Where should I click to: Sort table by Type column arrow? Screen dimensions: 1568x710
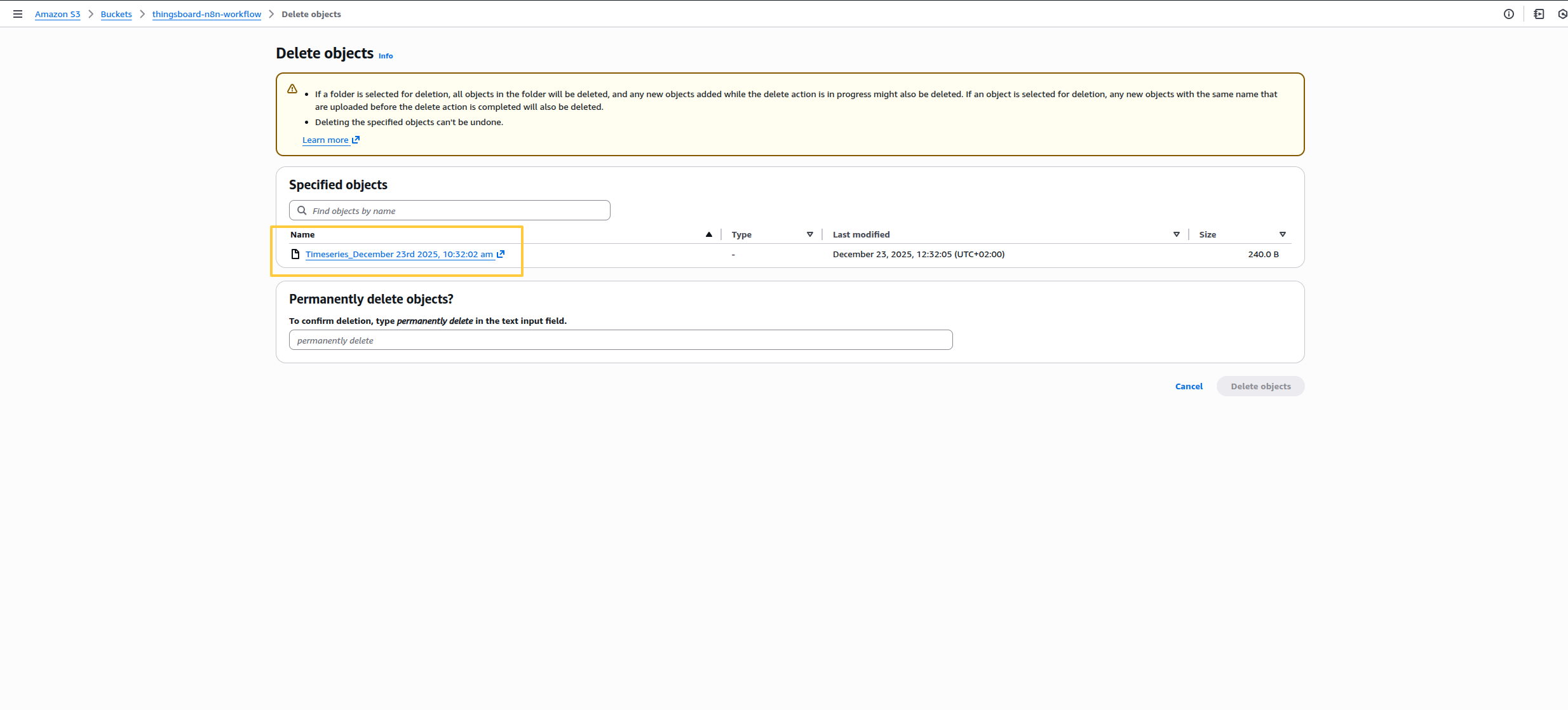pos(810,234)
